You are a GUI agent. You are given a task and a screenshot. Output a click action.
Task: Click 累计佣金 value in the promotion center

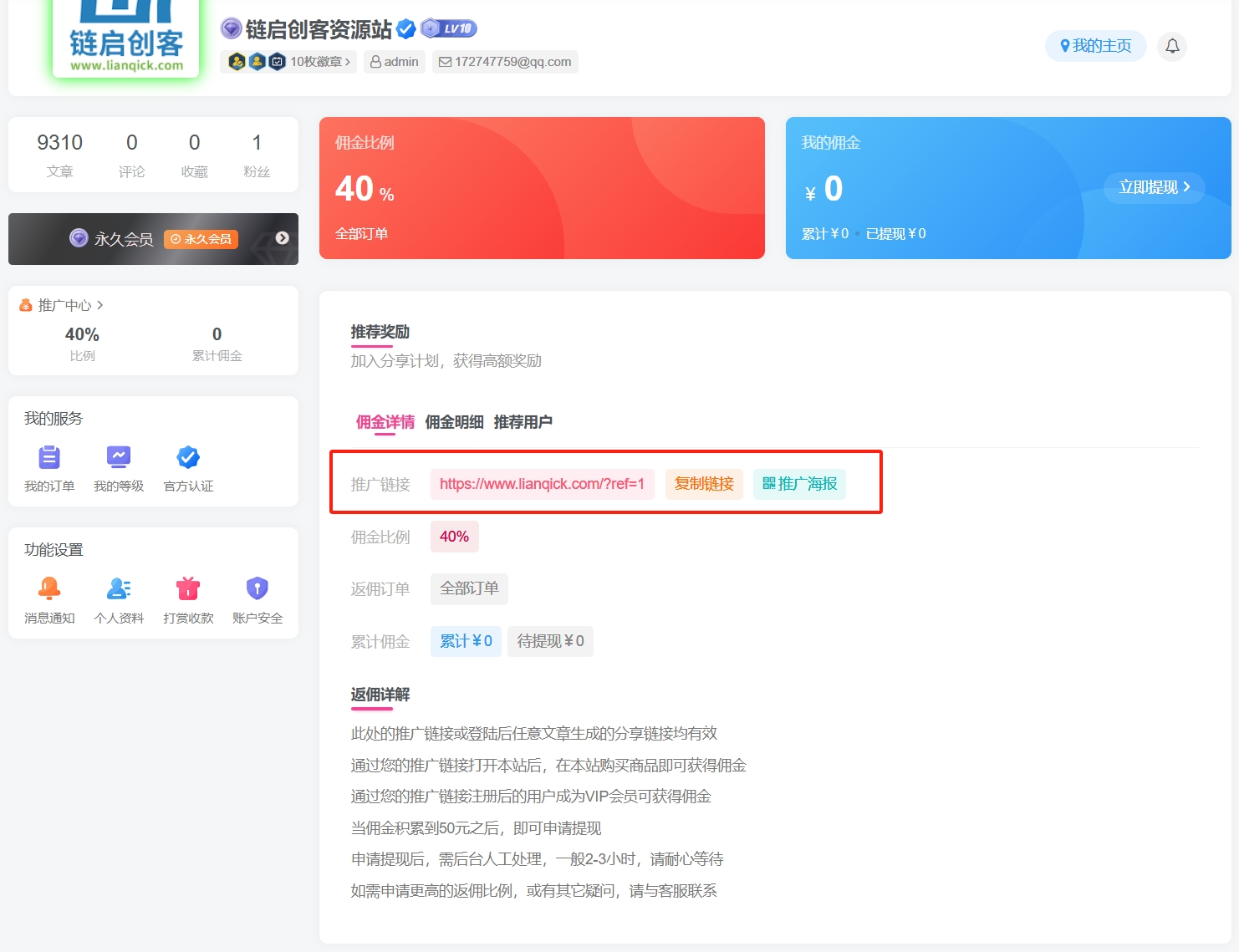(x=217, y=344)
